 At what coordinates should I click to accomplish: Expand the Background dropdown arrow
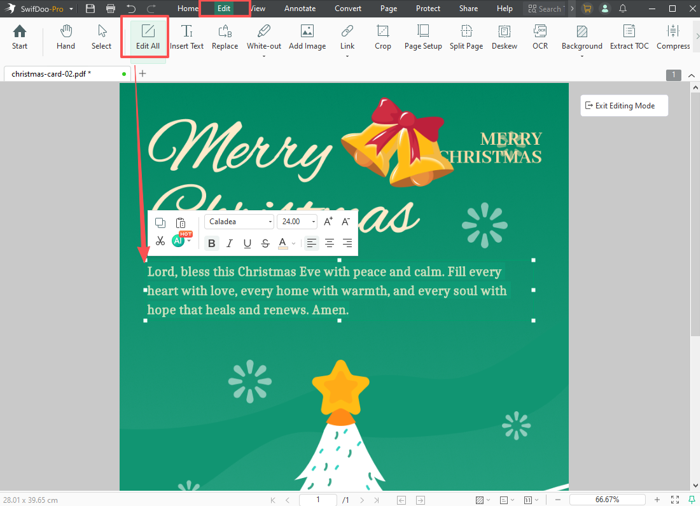point(582,57)
